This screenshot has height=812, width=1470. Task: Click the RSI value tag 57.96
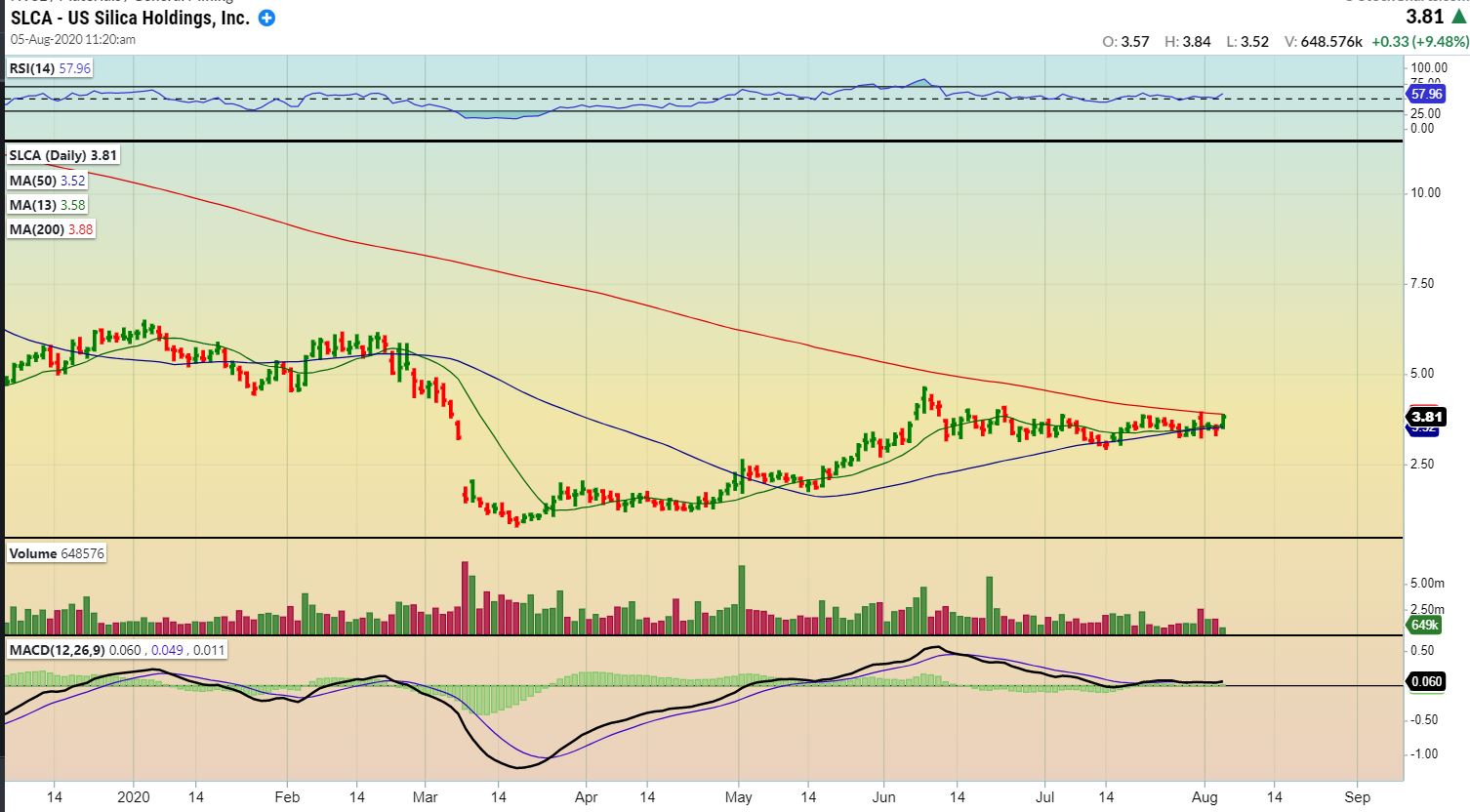click(x=1426, y=95)
